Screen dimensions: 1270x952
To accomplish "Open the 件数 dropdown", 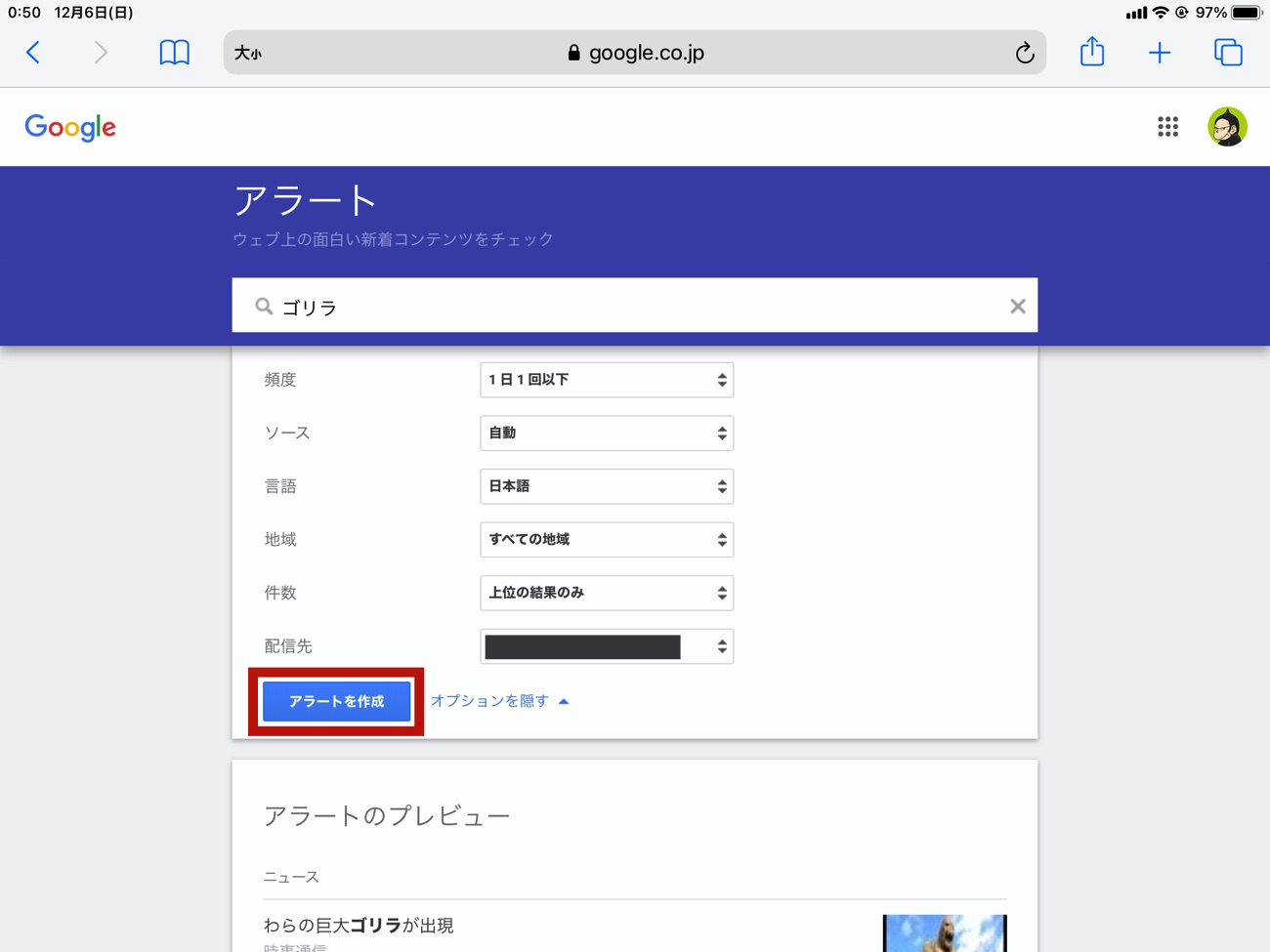I will point(607,593).
